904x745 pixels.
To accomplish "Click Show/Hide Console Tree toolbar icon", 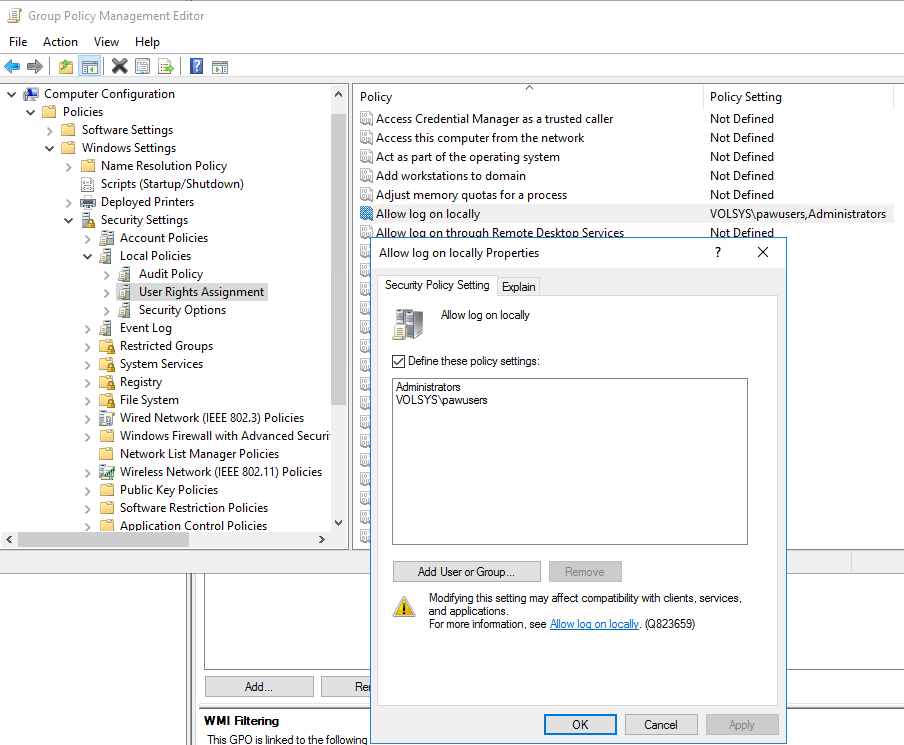I will [90, 66].
